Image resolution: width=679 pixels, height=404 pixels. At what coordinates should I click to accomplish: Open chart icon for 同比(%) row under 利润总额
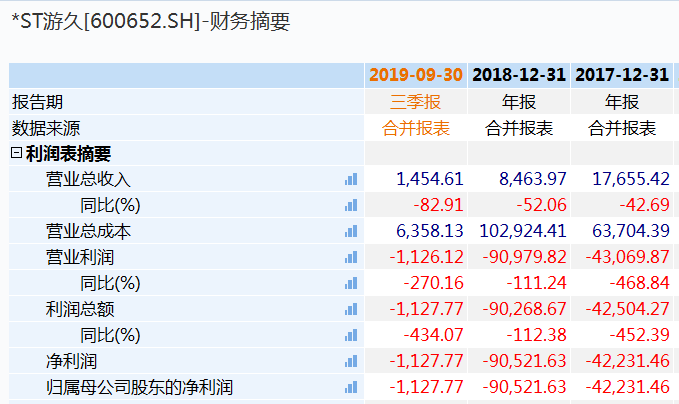click(351, 335)
